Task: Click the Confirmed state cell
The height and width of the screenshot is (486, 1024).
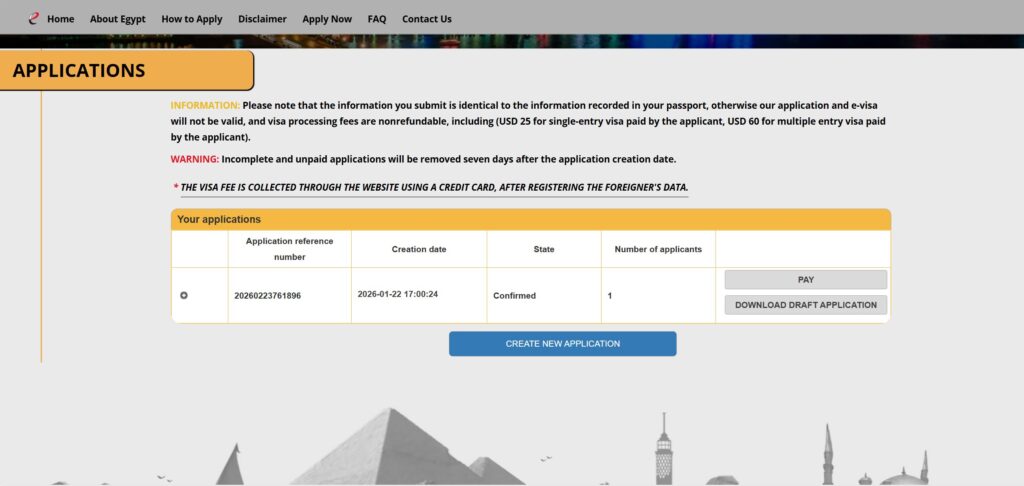Action: click(515, 296)
